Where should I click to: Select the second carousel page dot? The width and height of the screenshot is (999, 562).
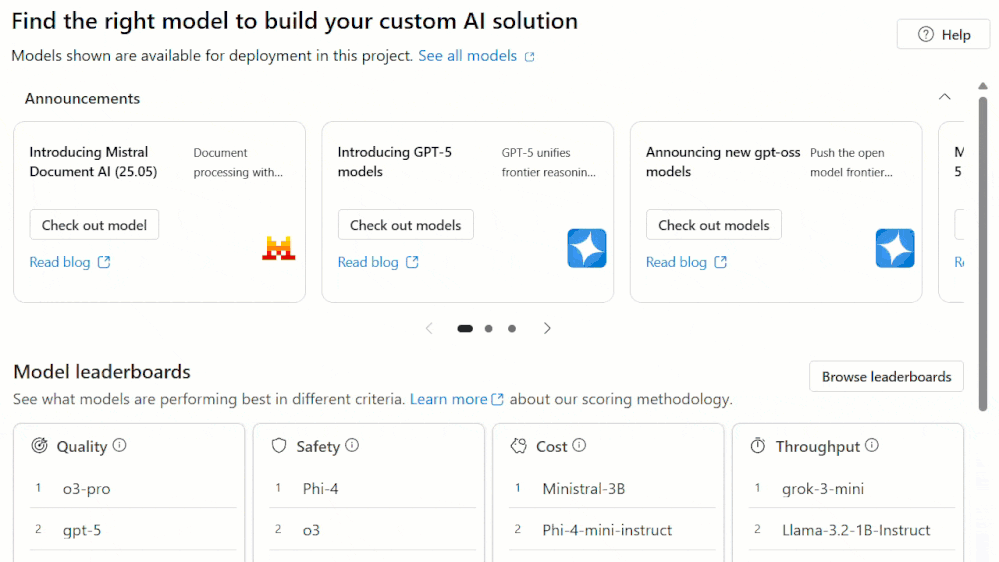pyautogui.click(x=489, y=329)
